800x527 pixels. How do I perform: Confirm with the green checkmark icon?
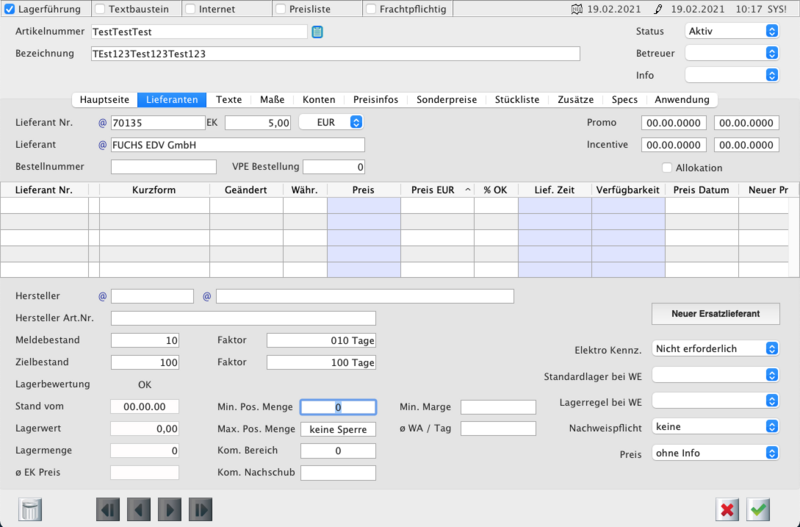pyautogui.click(x=759, y=509)
